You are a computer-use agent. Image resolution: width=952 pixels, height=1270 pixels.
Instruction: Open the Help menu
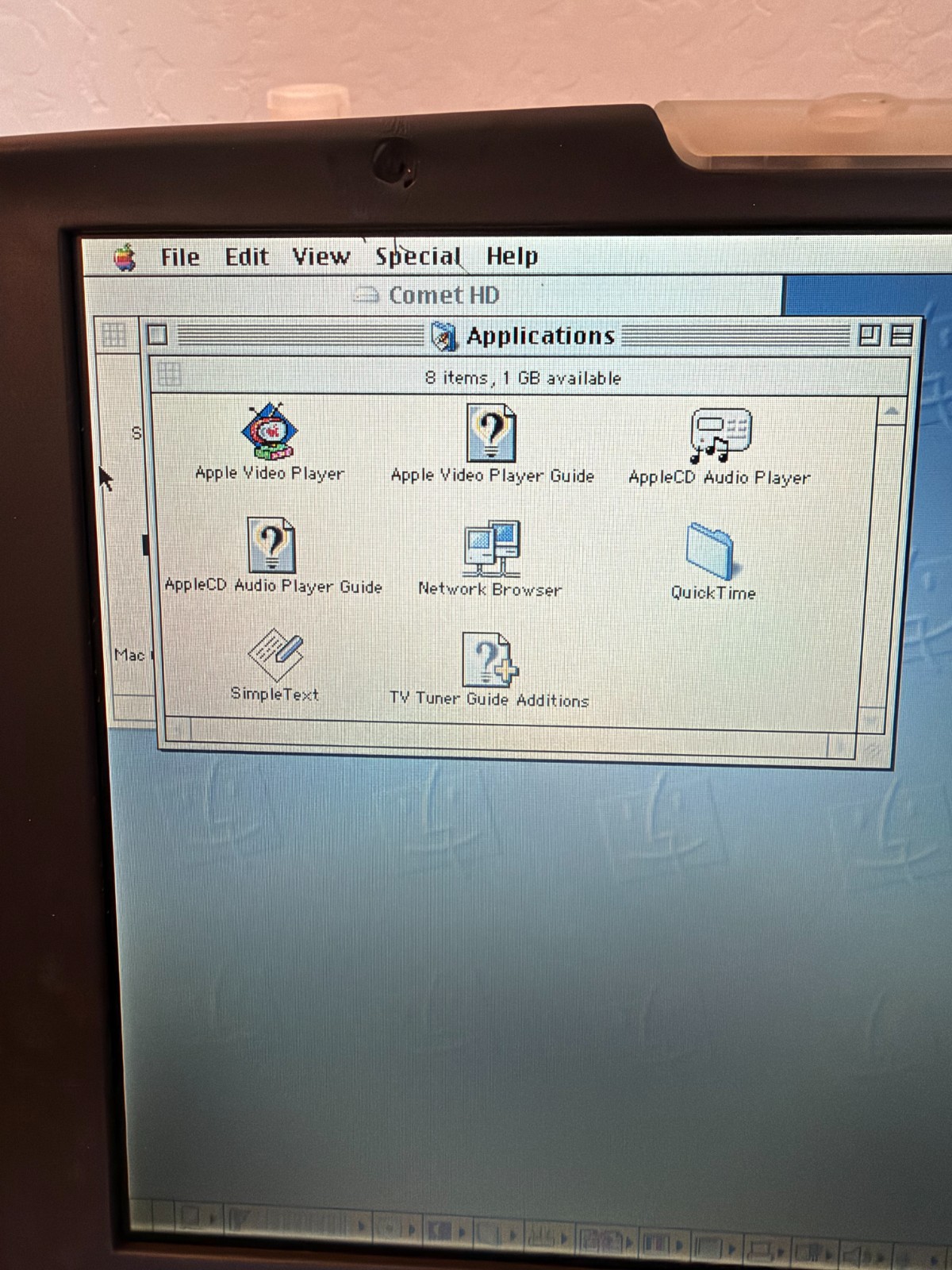512,256
